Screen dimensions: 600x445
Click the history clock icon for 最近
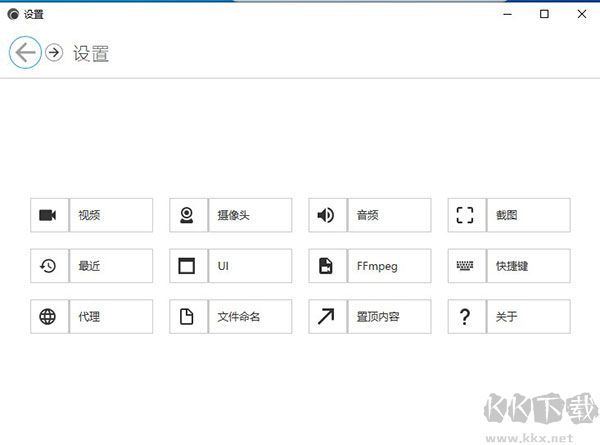48,266
